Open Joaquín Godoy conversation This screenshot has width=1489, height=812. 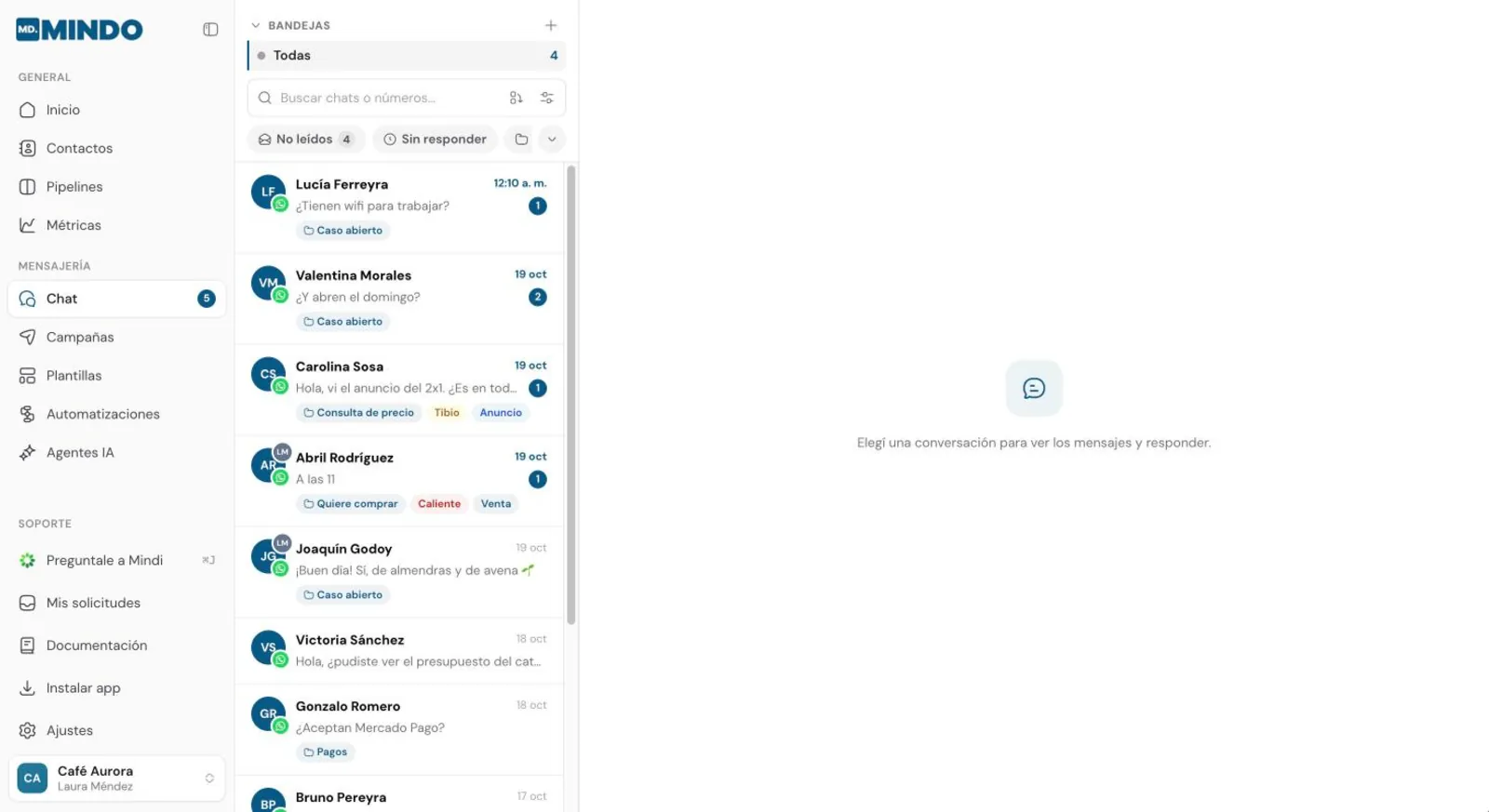click(x=400, y=572)
